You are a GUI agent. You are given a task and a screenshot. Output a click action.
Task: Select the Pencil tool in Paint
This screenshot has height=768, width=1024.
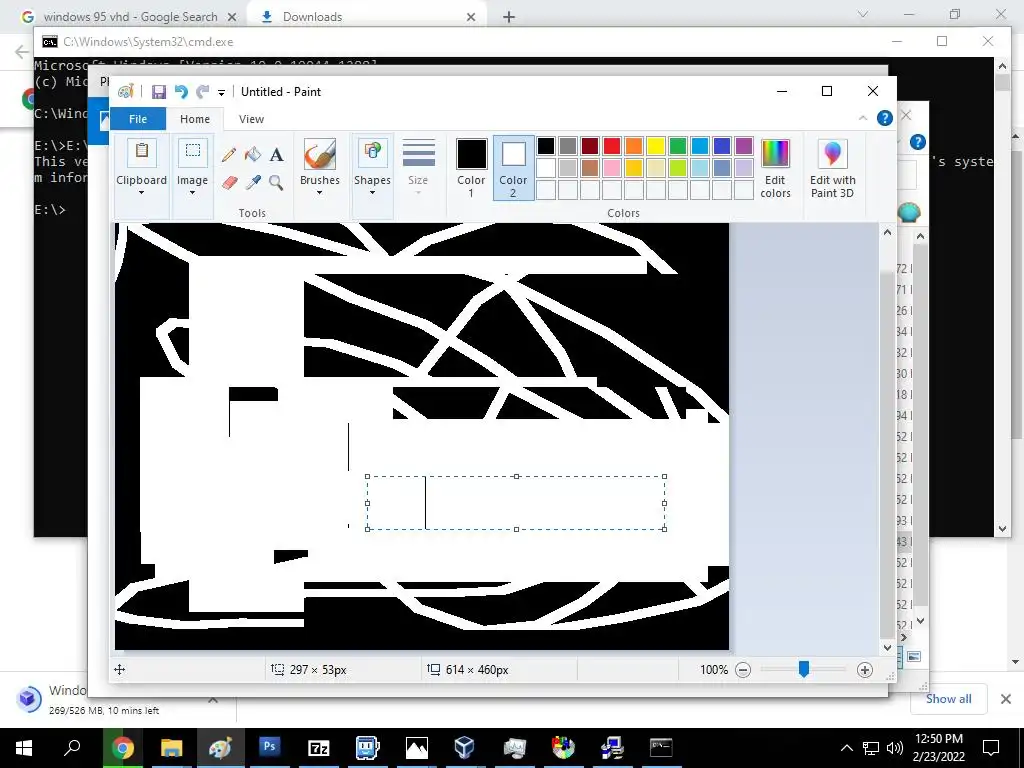click(x=229, y=155)
